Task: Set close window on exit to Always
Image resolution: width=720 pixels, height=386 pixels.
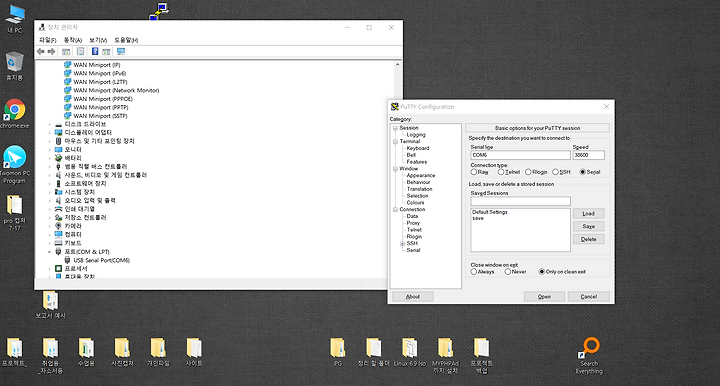Action: pos(474,272)
